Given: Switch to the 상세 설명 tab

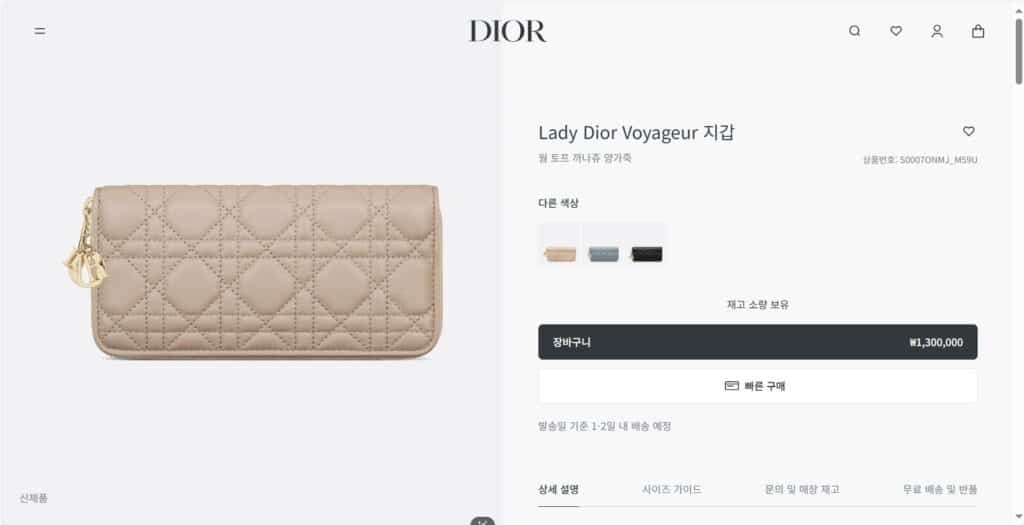Looking at the screenshot, I should coord(558,490).
